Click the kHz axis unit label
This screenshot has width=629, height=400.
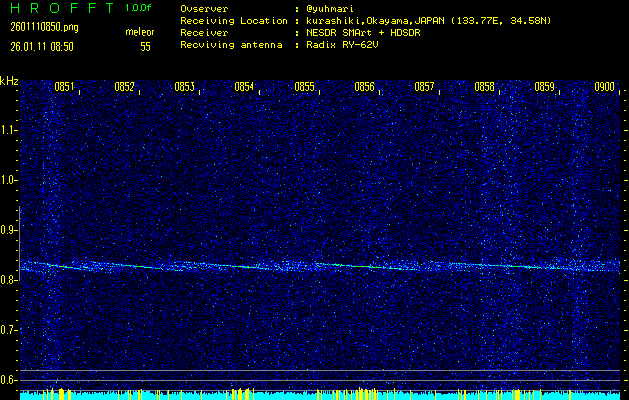[x=9, y=80]
